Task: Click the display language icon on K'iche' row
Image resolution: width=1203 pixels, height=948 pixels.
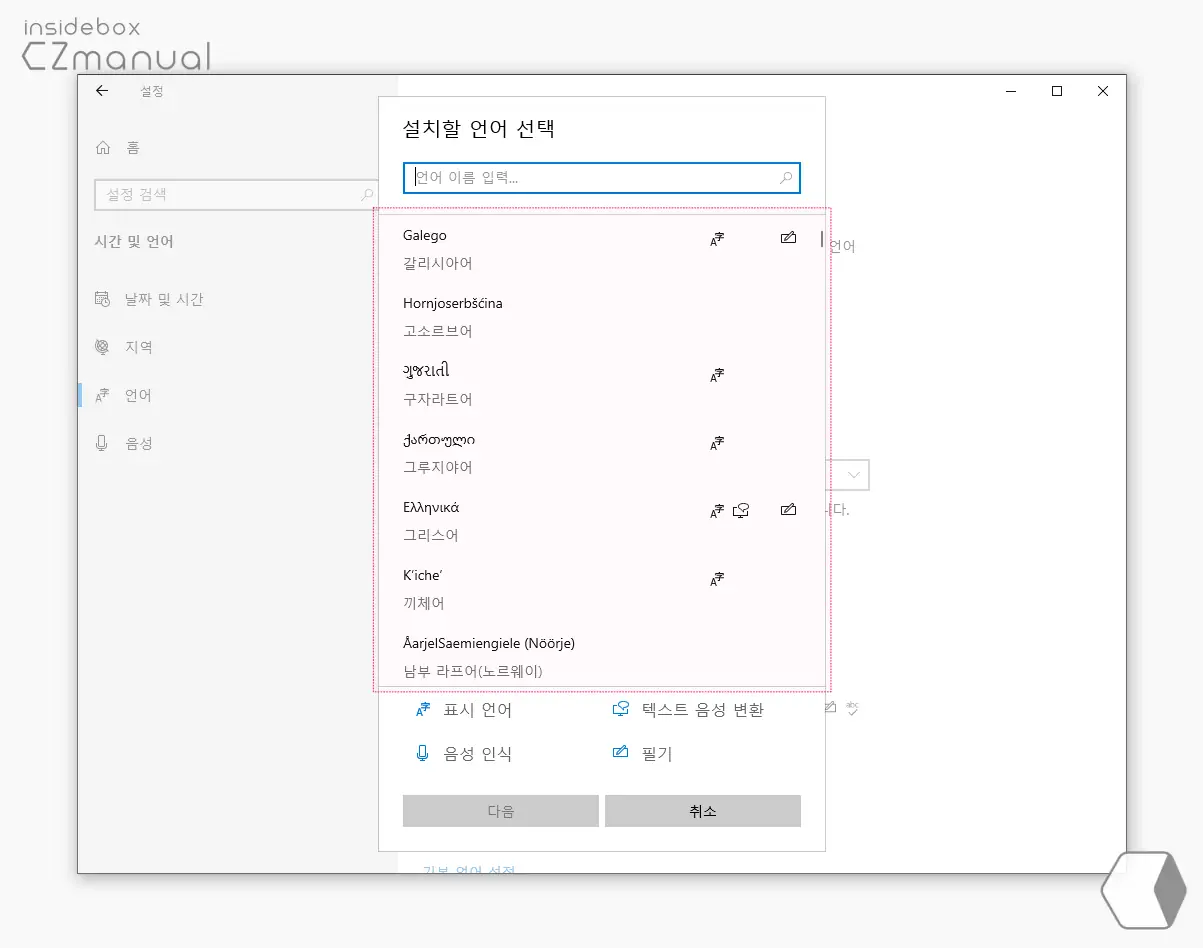Action: click(x=716, y=579)
